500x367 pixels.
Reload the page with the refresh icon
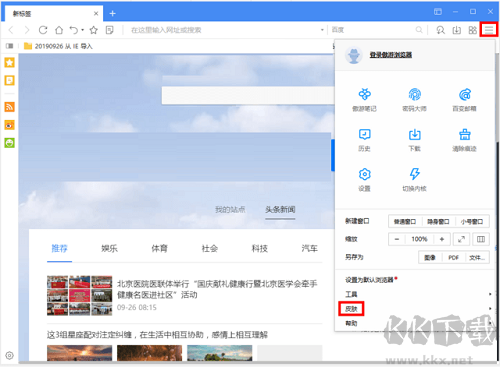click(x=43, y=30)
